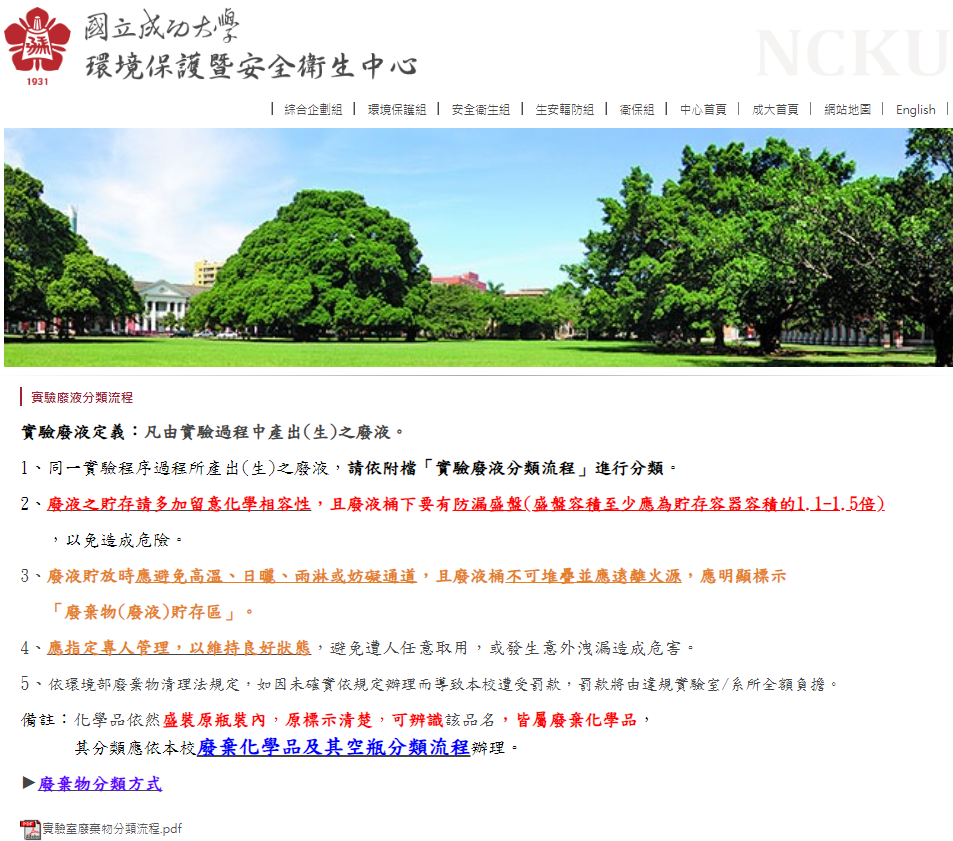953x841 pixels.
Task: Open the 網站地圖 sitemap
Action: [x=847, y=110]
